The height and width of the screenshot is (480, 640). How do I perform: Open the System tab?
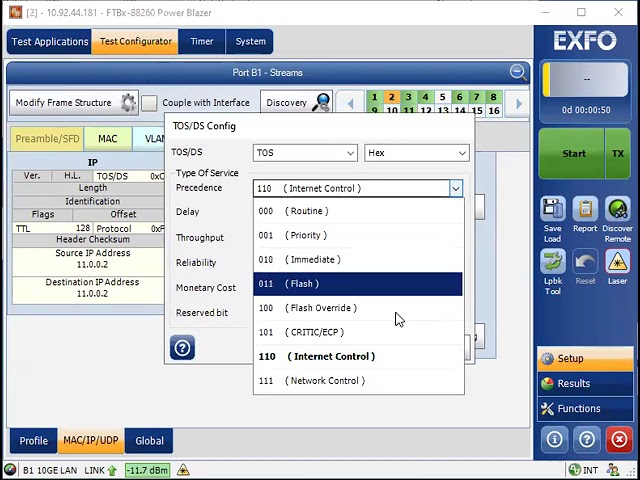point(250,42)
